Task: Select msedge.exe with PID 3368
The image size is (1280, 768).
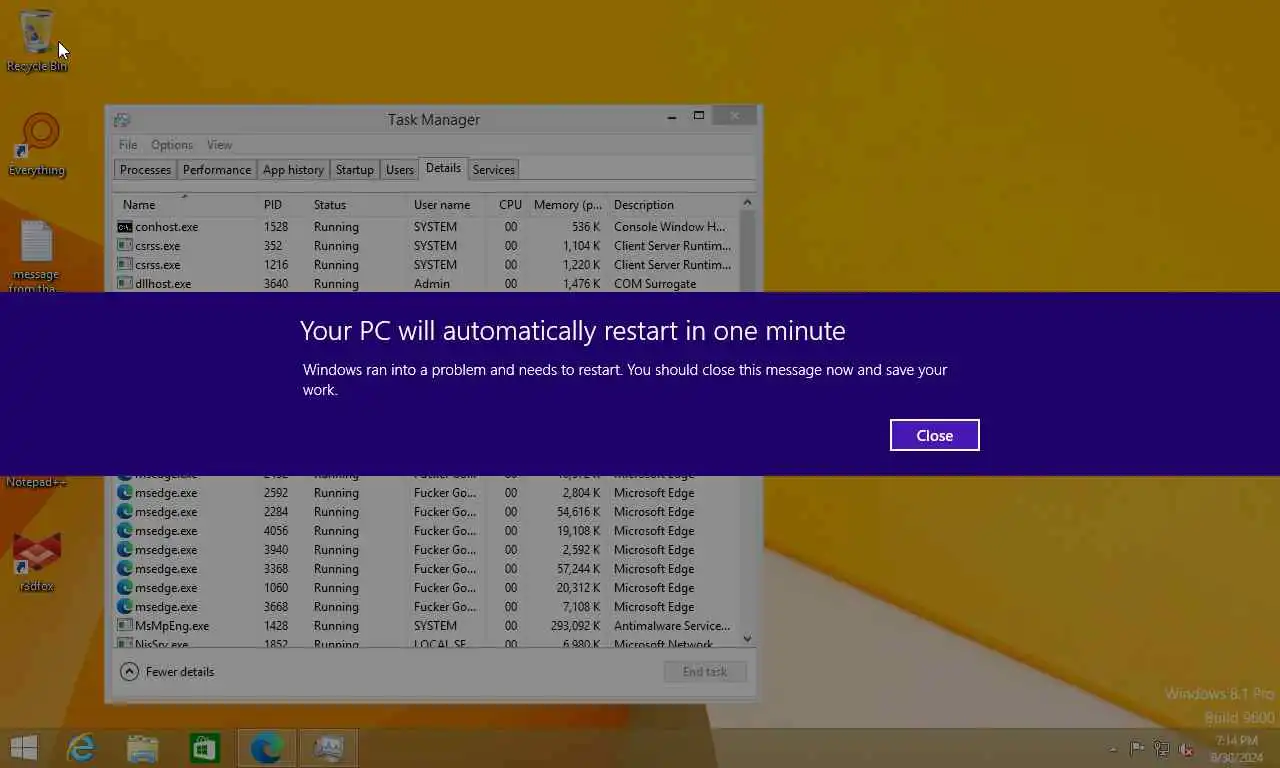Action: coord(427,569)
